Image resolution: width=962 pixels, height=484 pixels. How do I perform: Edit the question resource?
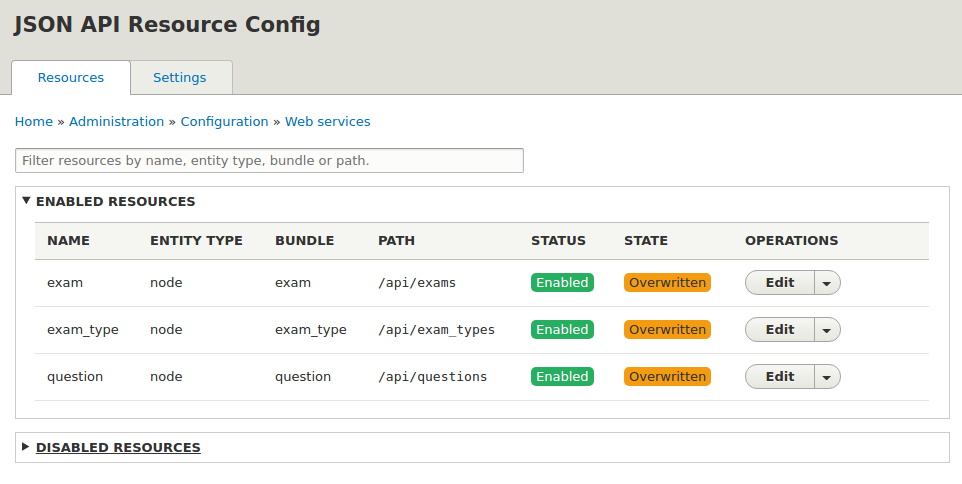[780, 377]
